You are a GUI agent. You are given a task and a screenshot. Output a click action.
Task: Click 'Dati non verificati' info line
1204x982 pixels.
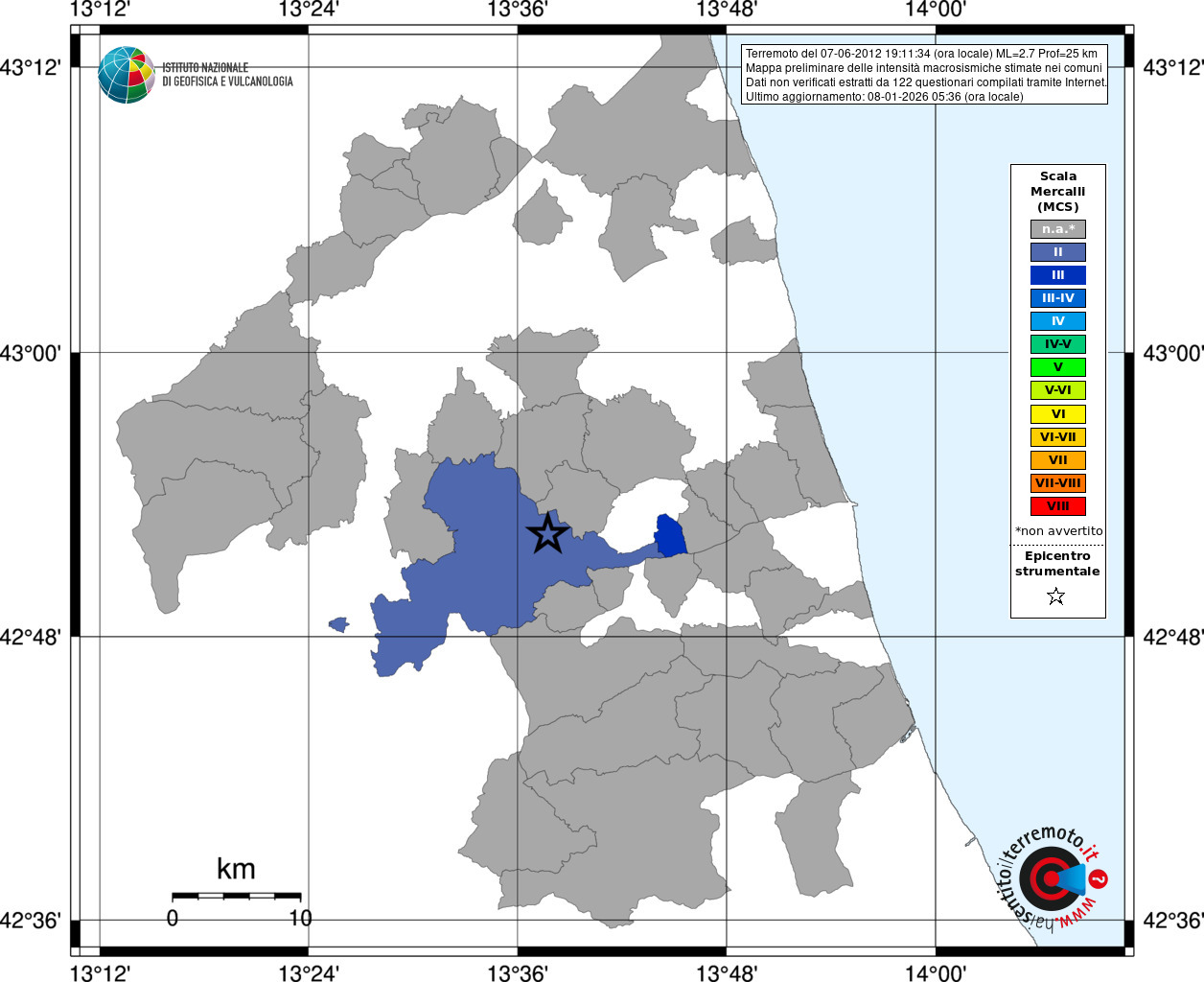coord(926,82)
